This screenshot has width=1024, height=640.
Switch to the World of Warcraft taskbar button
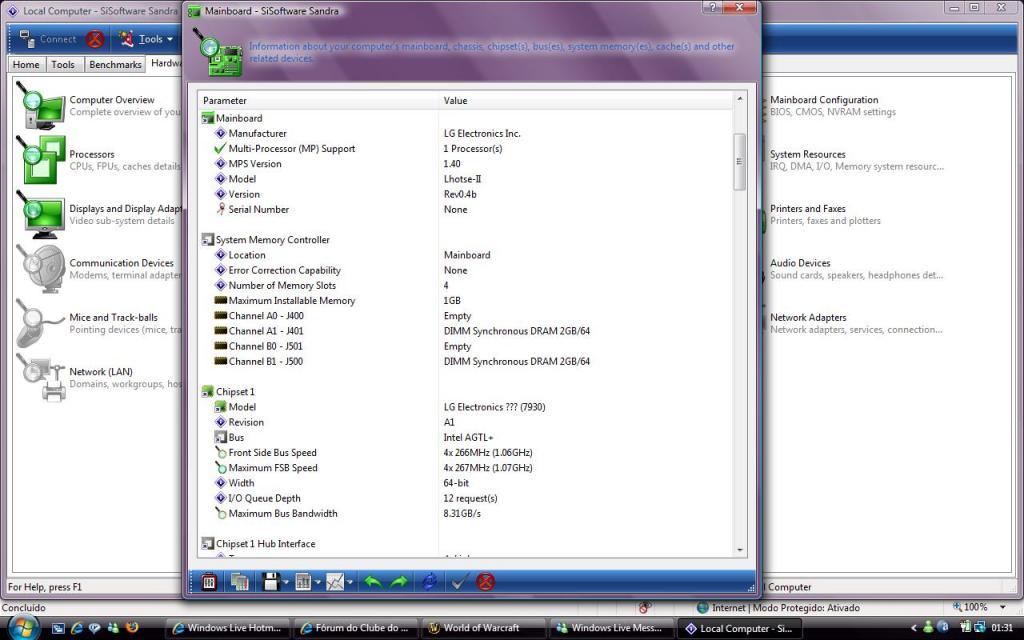pyautogui.click(x=483, y=628)
